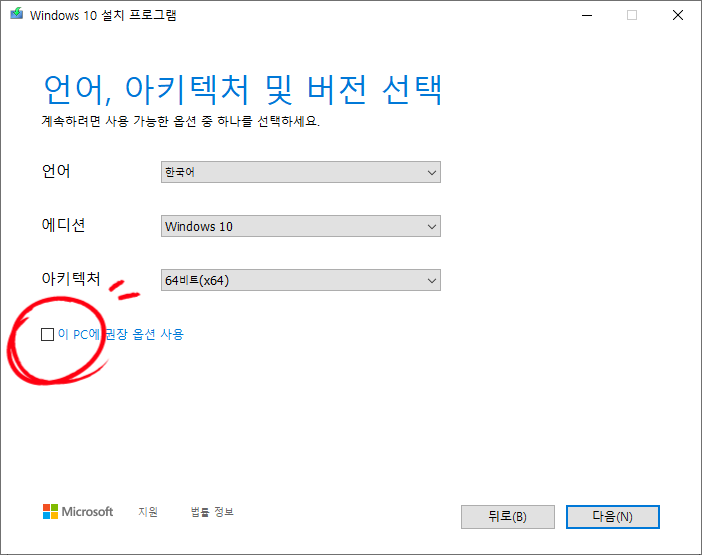Click the window title 'Windows 10 설치 프로그램'
This screenshot has height=555, width=702.
[103, 15]
